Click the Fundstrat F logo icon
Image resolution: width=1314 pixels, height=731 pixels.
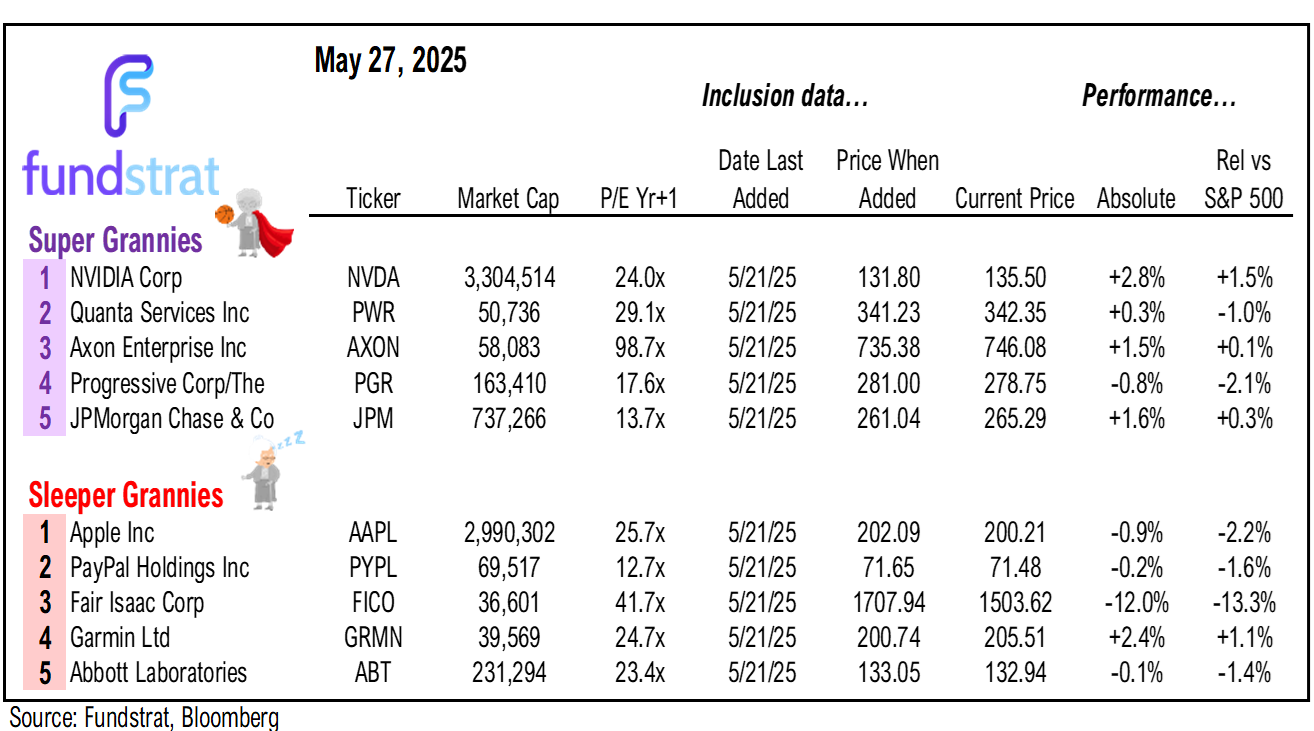(128, 96)
